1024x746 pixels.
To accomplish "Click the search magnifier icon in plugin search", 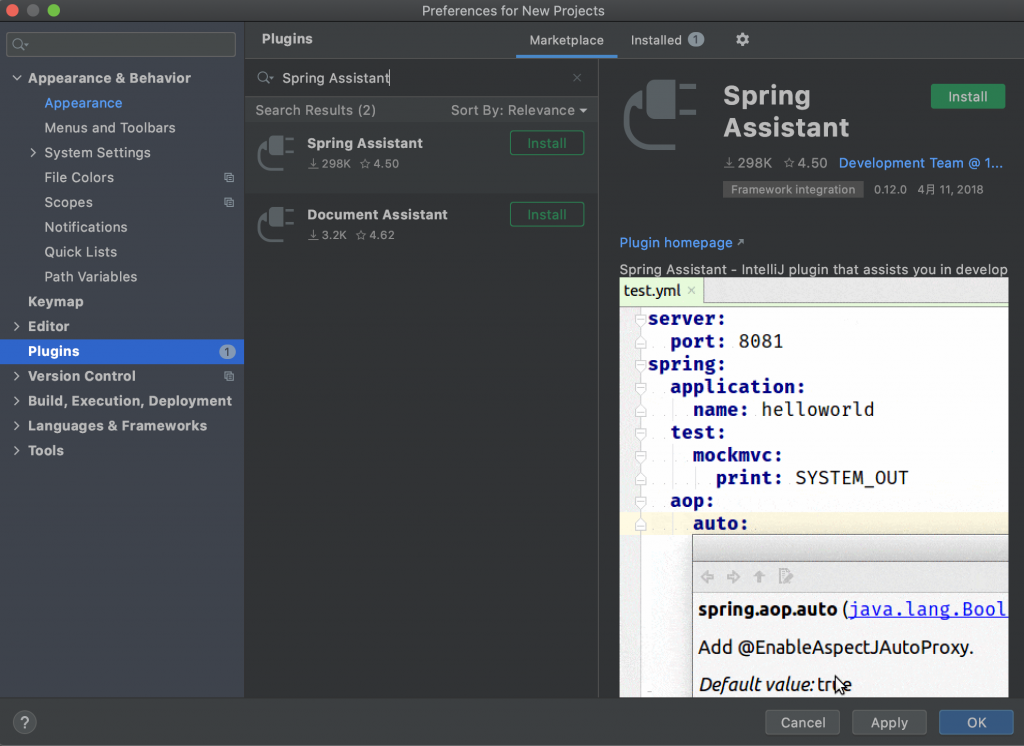I will [x=265, y=78].
